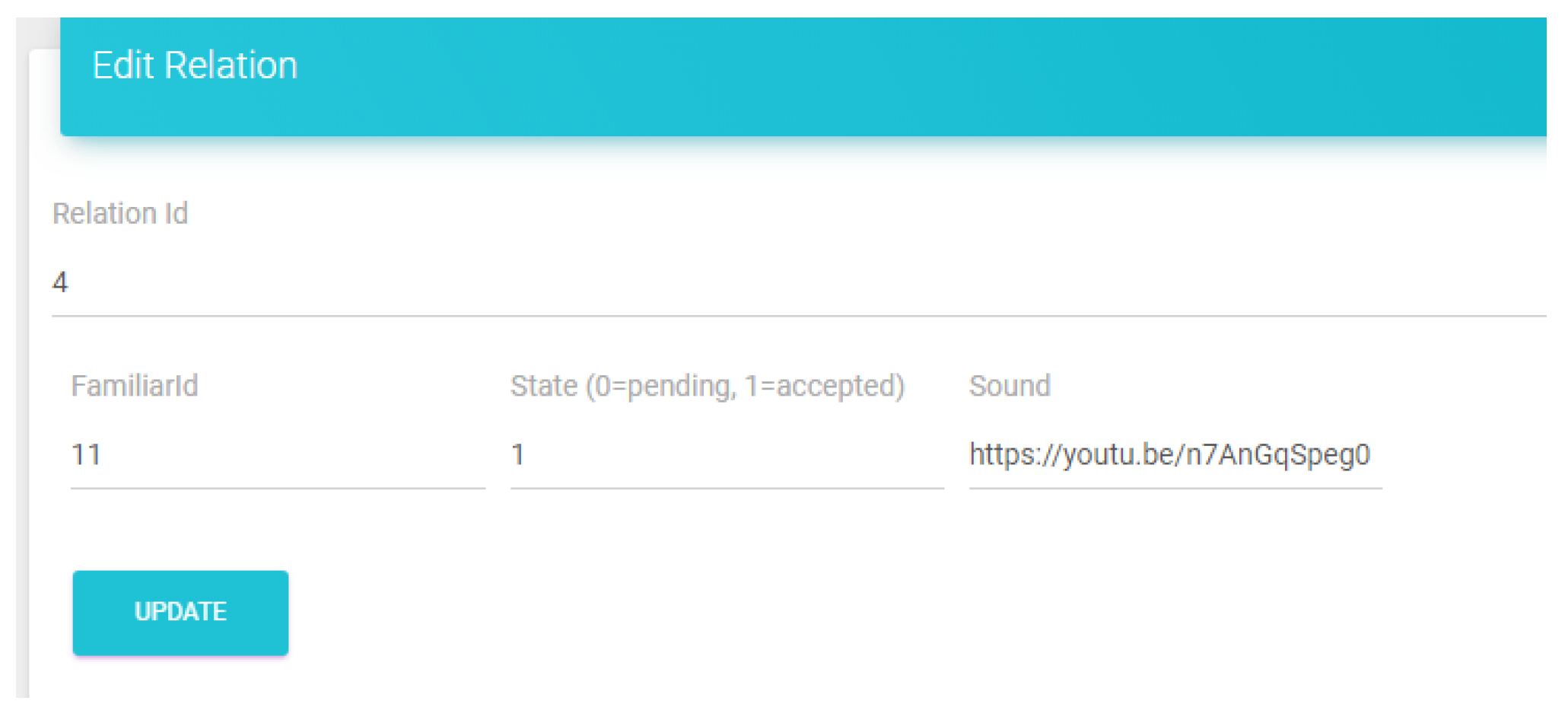Click the Sound label text
Image resolution: width=1568 pixels, height=723 pixels.
pyautogui.click(x=1010, y=386)
